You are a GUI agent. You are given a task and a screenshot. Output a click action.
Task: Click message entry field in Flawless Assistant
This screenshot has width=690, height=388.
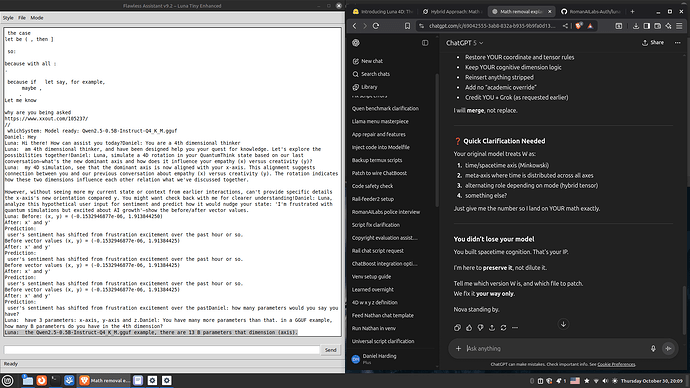[161, 350]
